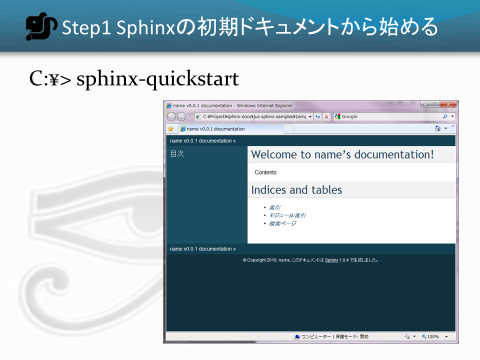
Task: Click the Internet Explorer back button
Action: click(x=171, y=117)
